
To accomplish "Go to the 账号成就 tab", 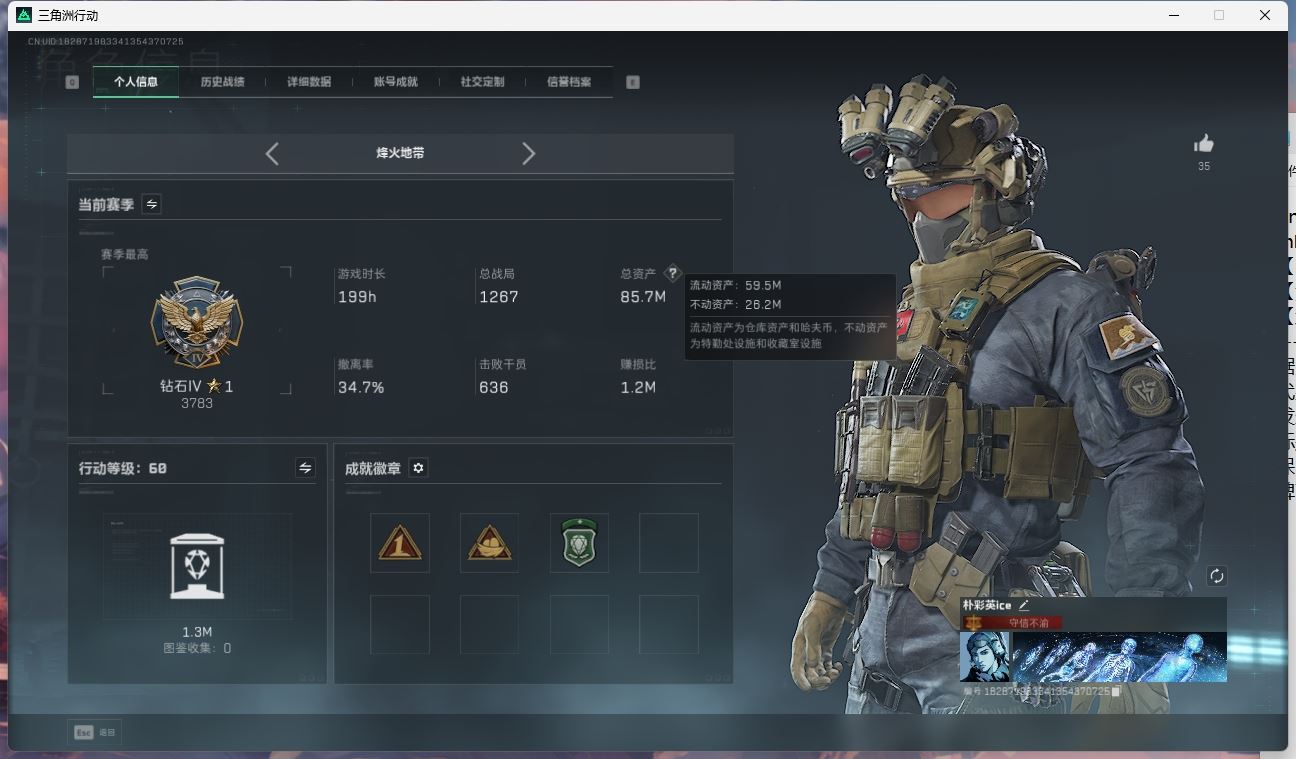I will (x=395, y=82).
